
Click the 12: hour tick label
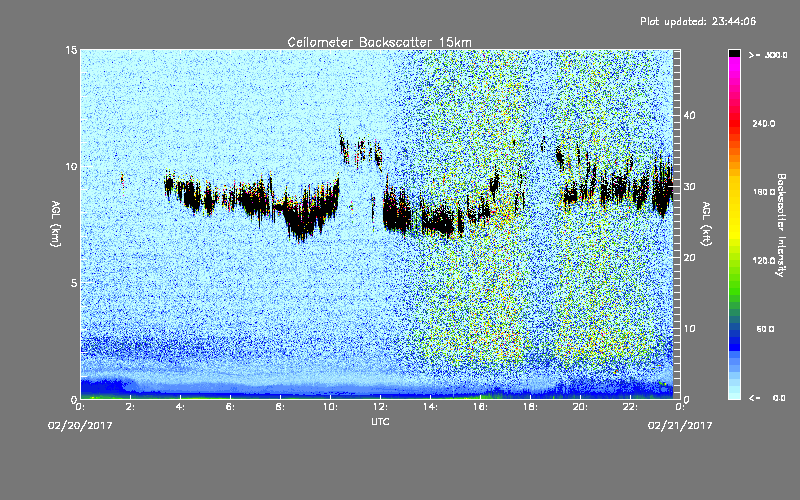click(381, 407)
